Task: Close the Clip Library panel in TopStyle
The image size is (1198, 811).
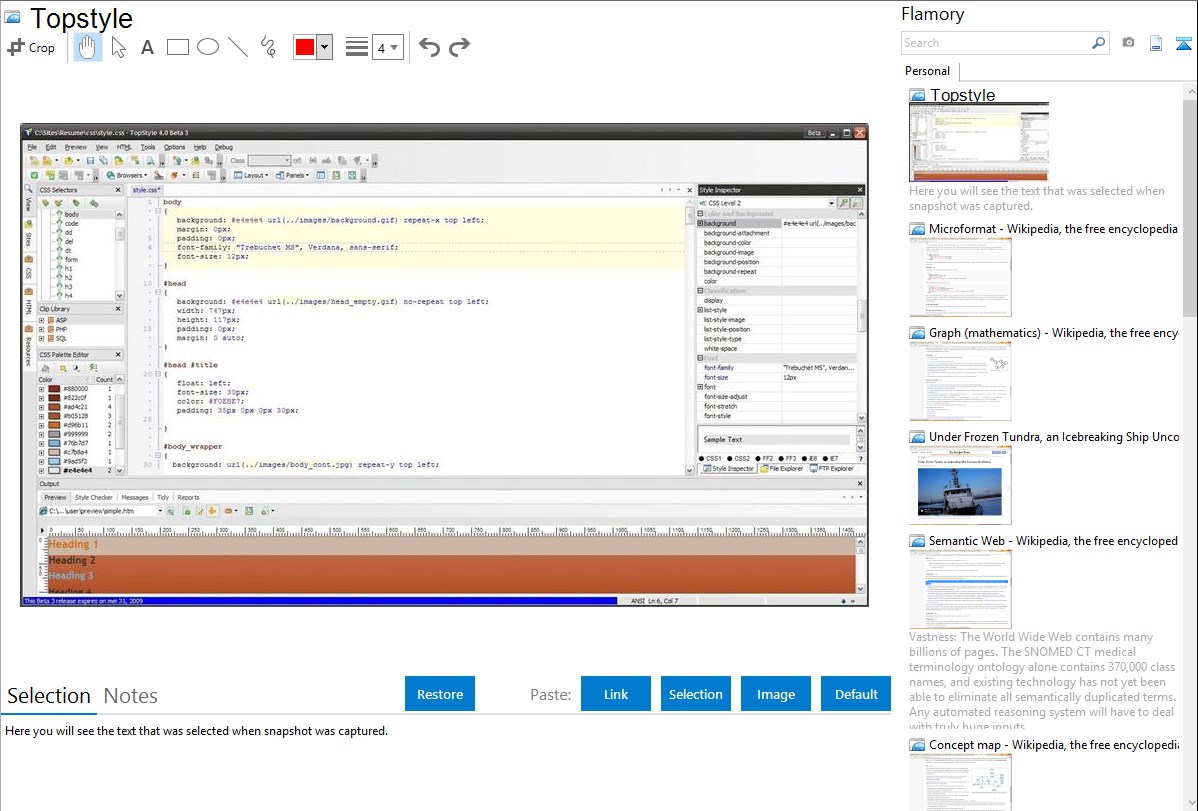Action: 118,309
